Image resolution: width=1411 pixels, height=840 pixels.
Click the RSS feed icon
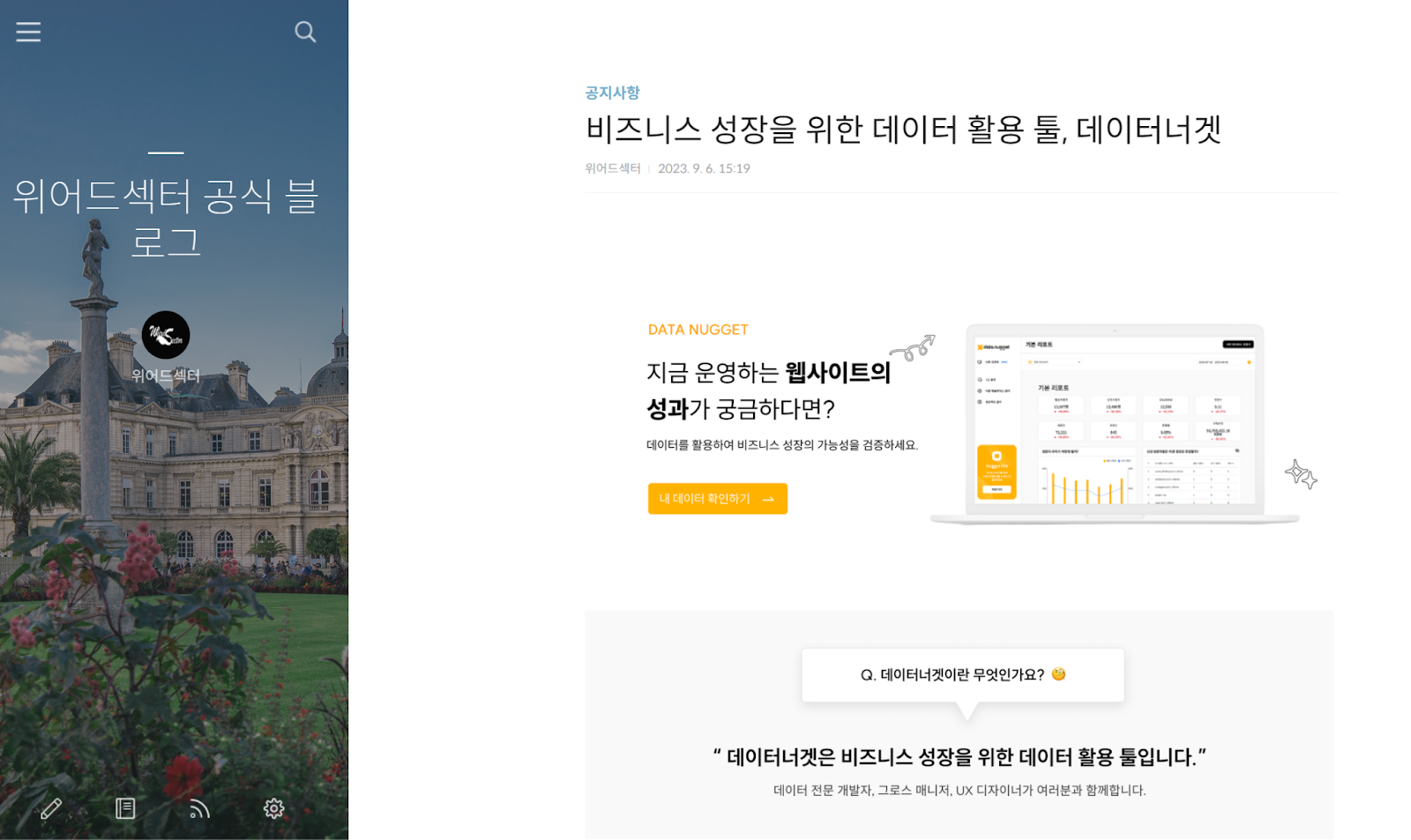[199, 808]
